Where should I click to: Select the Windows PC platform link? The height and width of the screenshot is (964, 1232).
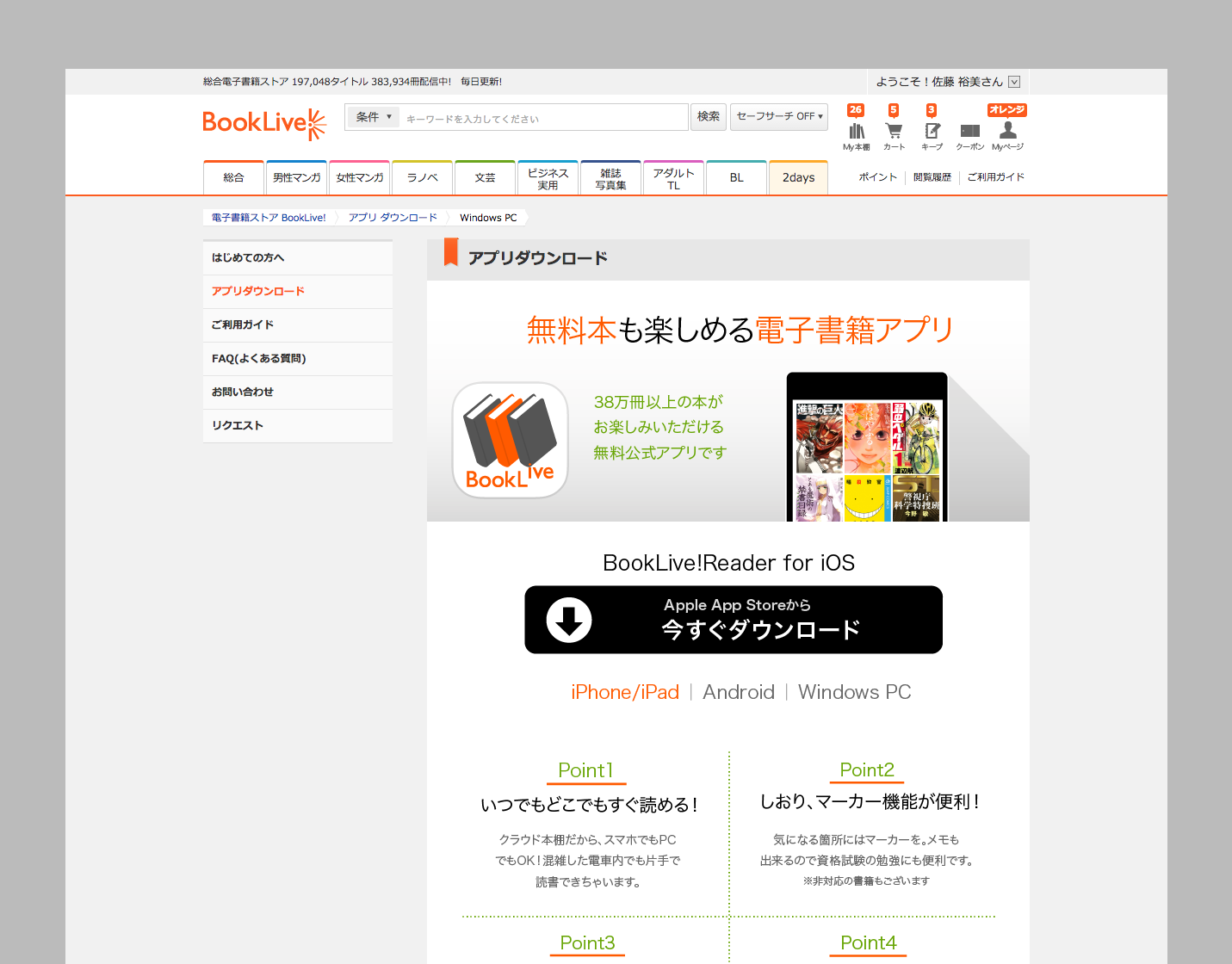point(854,692)
